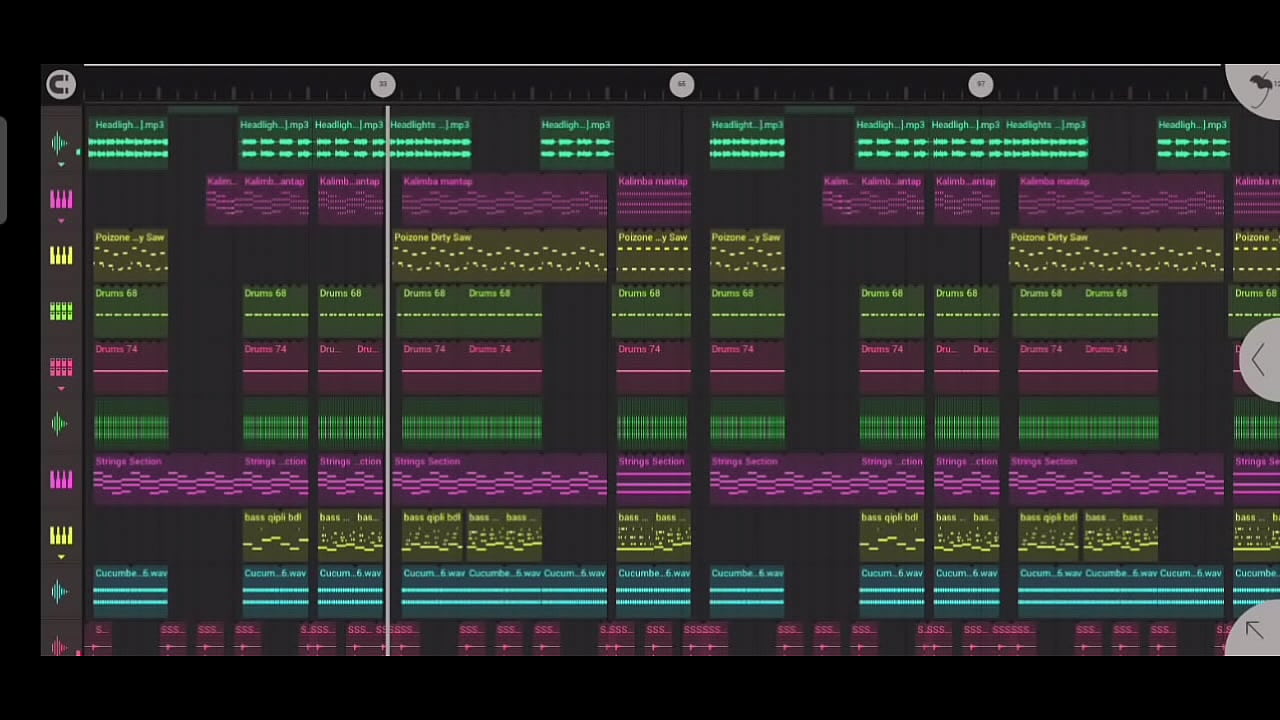Select the yellow Poizone Dirty Saw track icon
Screen dimensions: 1280x720
[x=61, y=256]
